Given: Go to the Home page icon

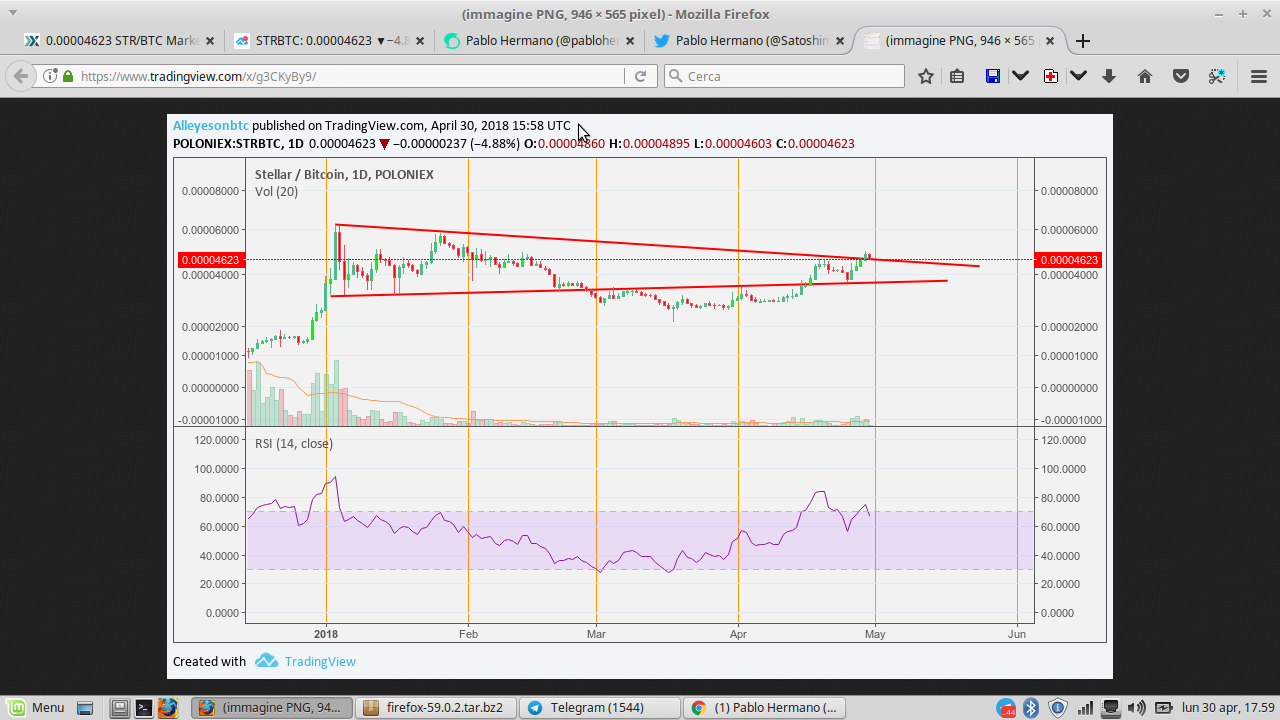Looking at the screenshot, I should [x=1145, y=76].
